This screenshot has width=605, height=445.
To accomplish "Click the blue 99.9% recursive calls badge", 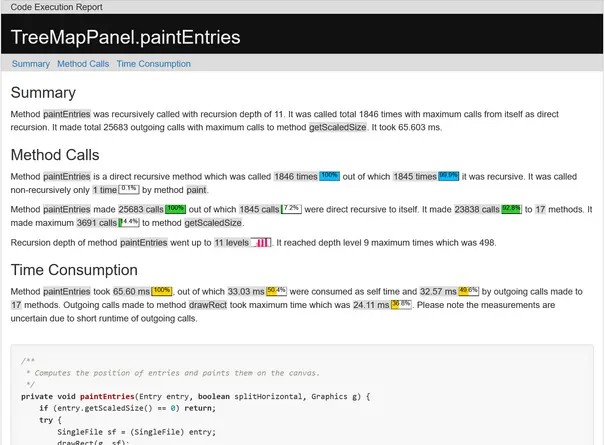I will click(x=449, y=175).
